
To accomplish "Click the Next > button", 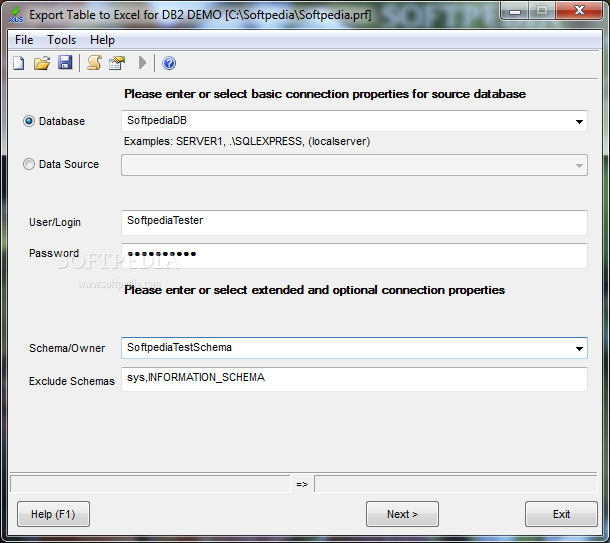I will tap(402, 514).
